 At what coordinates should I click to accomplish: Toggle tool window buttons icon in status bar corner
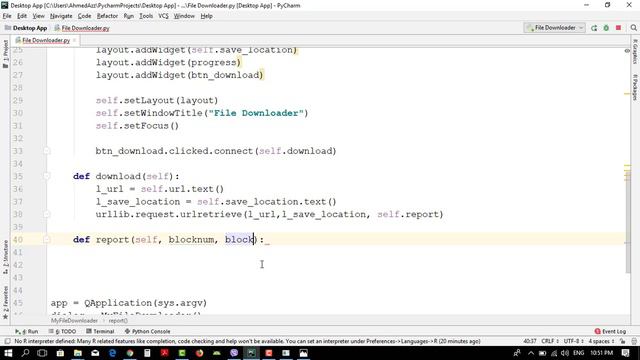pos(7,341)
